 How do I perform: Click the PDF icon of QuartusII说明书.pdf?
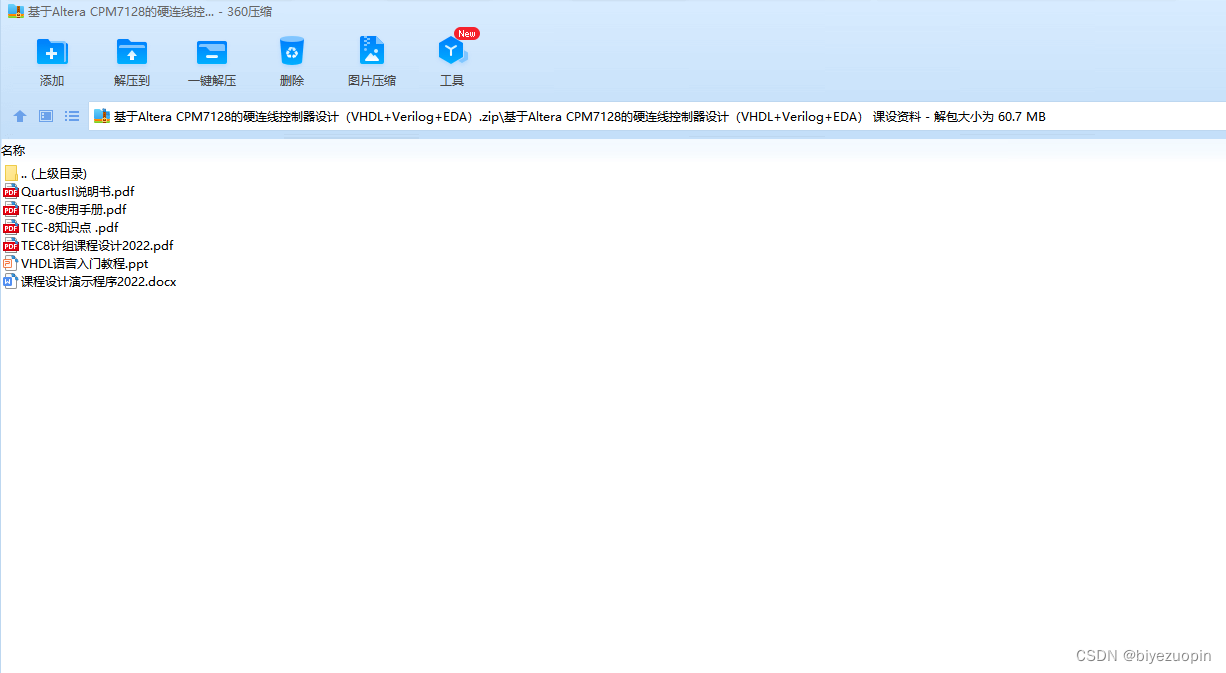pyautogui.click(x=11, y=191)
